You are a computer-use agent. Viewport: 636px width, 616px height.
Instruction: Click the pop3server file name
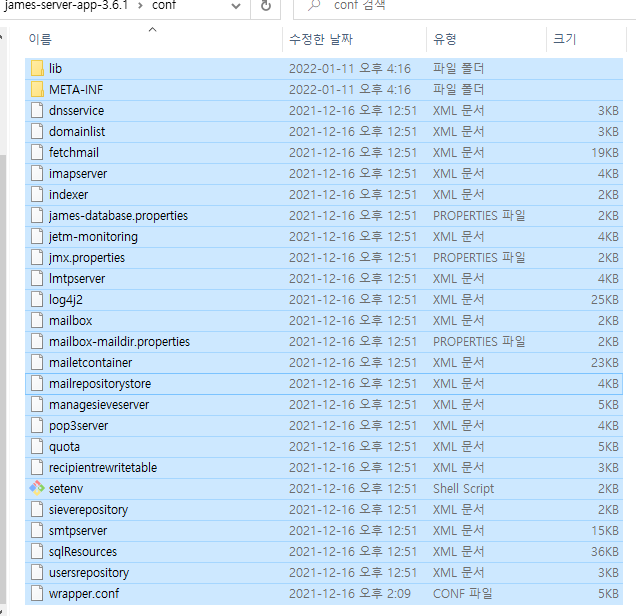coord(78,426)
